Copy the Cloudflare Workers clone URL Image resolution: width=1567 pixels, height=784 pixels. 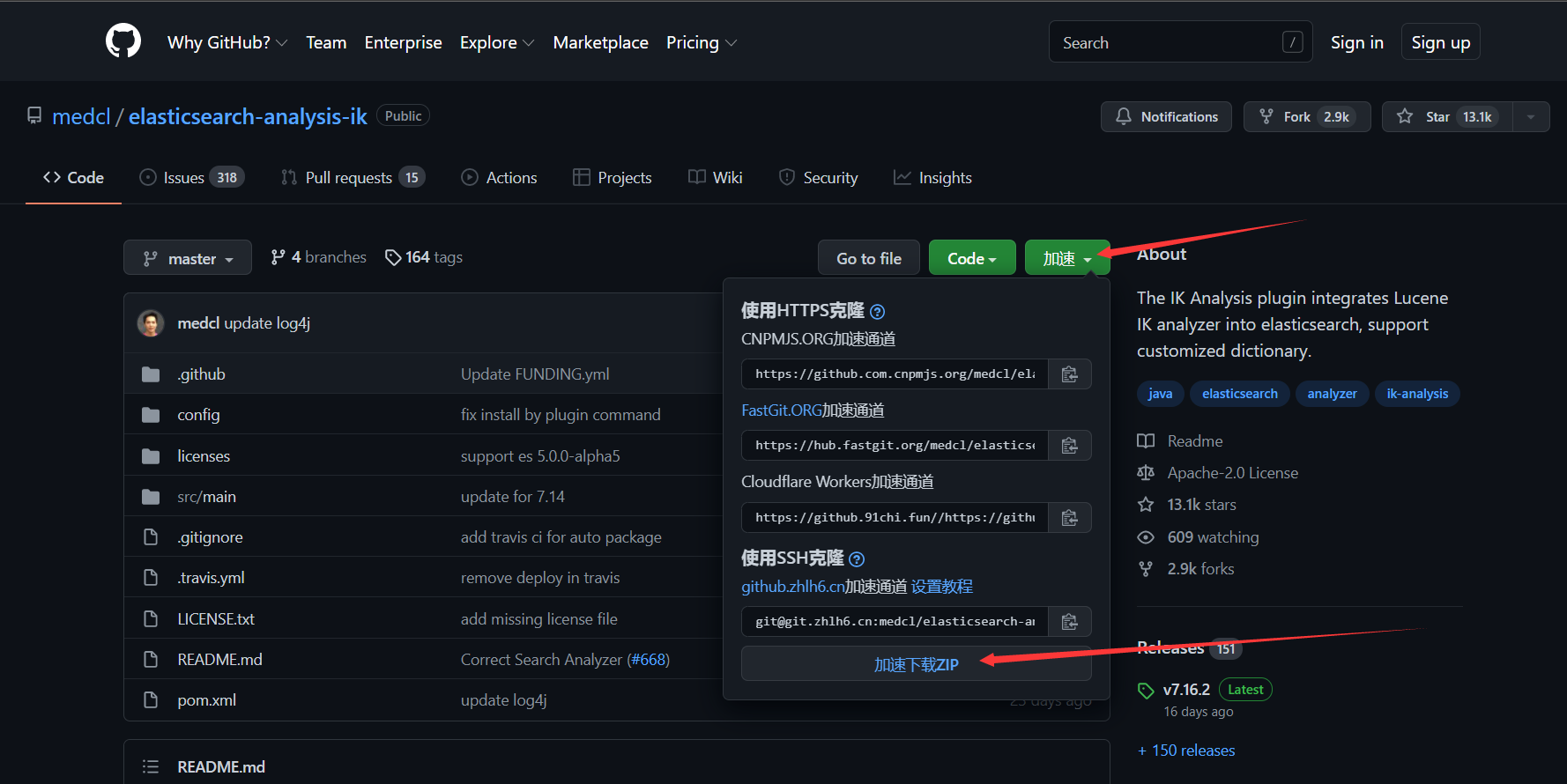click(1070, 518)
